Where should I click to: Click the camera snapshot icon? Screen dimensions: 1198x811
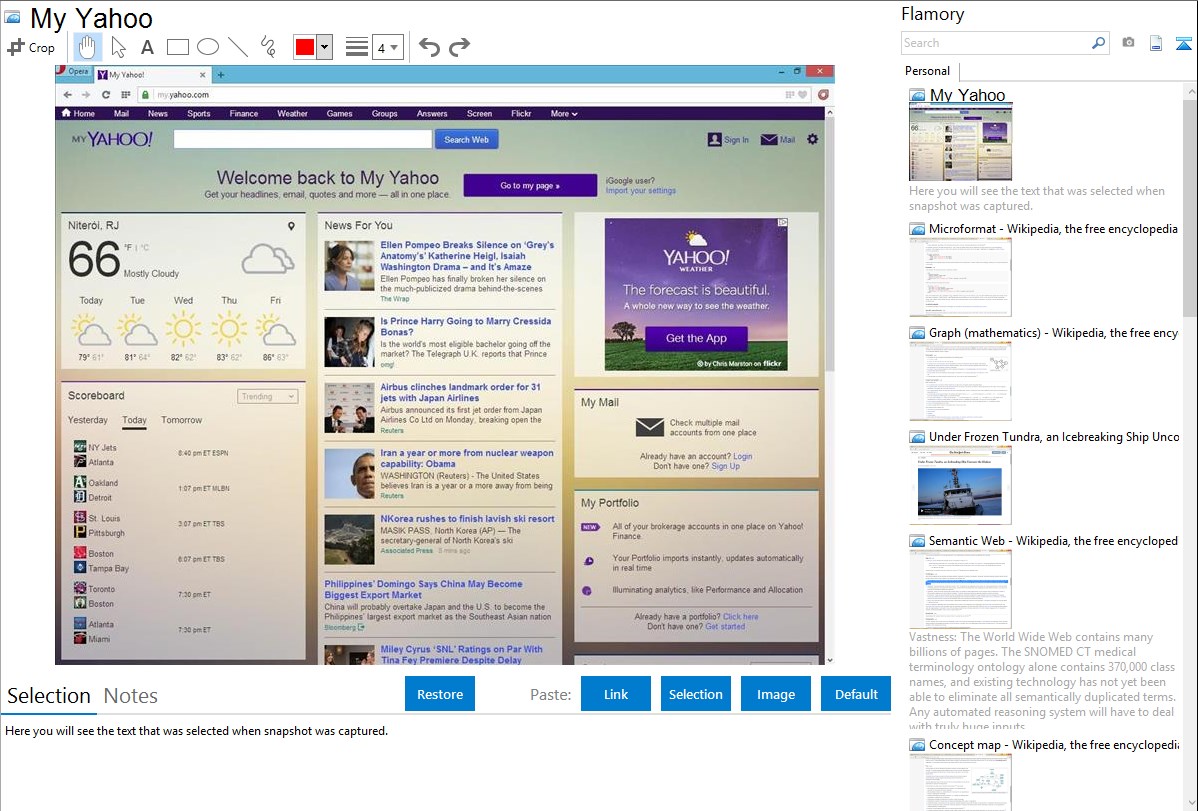point(1128,43)
